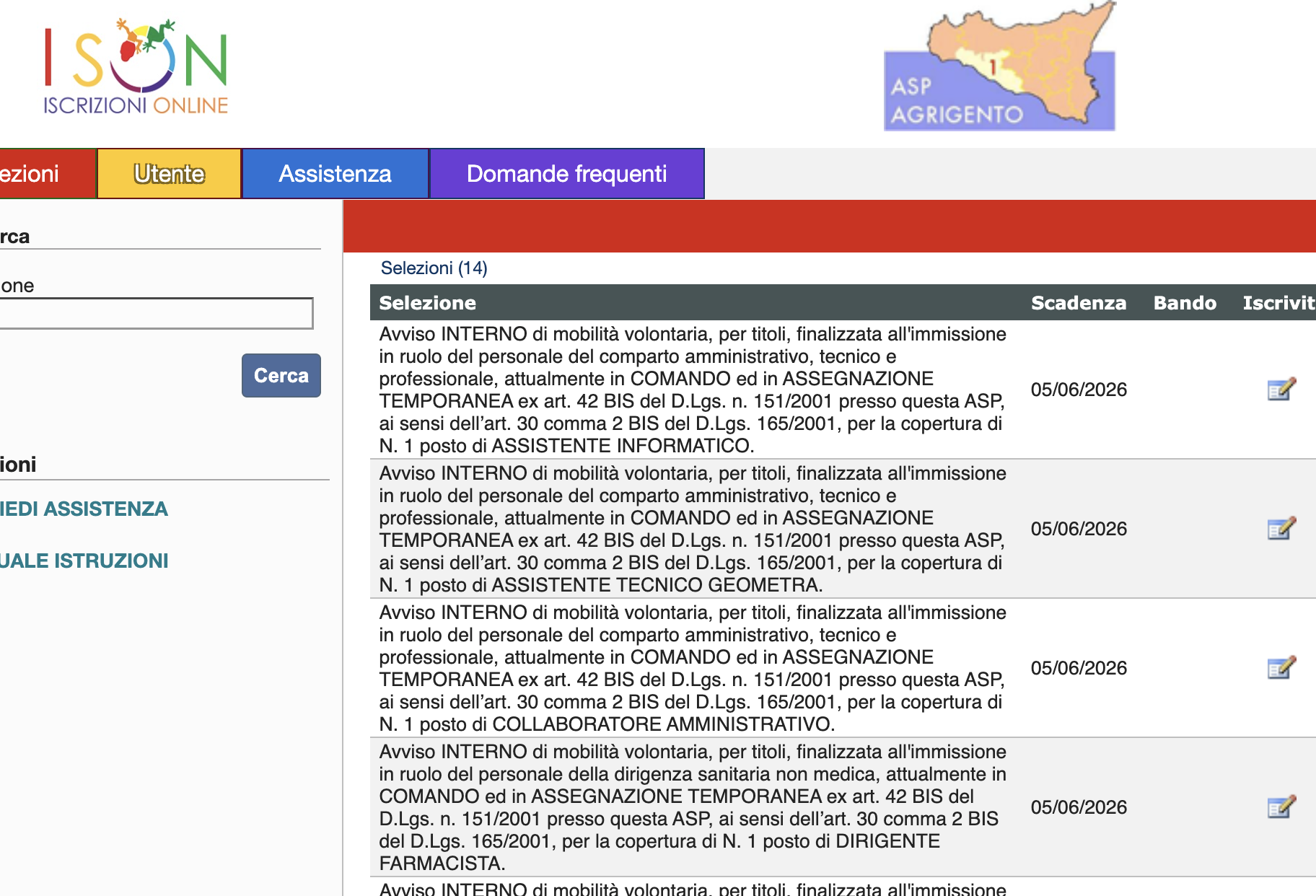Image resolution: width=1316 pixels, height=896 pixels.
Task: Open the Utente tab
Action: (169, 174)
